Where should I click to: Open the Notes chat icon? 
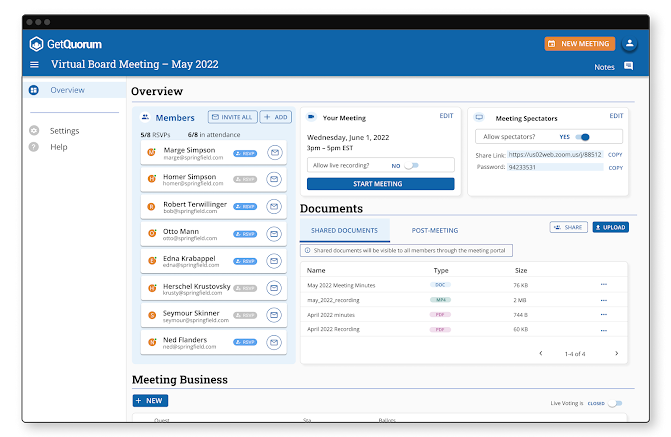tap(628, 66)
